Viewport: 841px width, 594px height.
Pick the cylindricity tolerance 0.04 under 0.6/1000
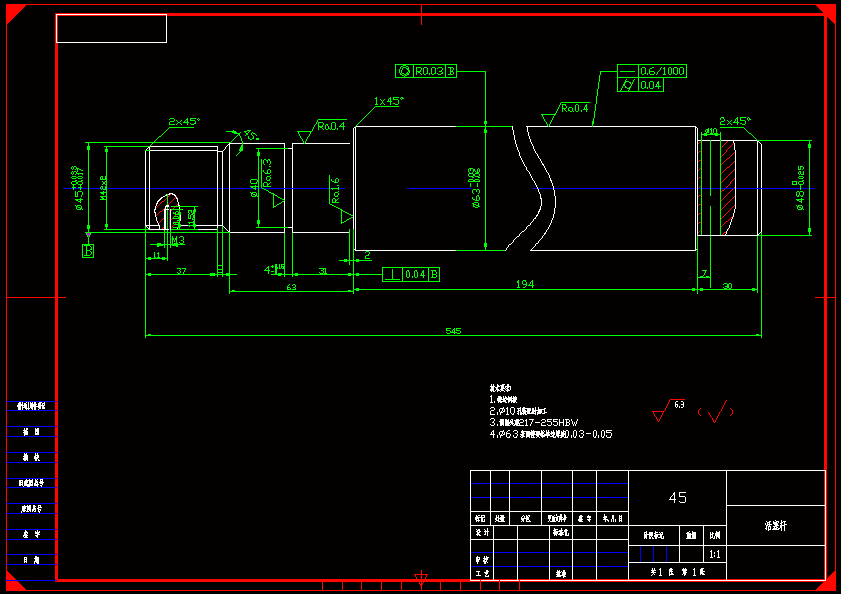(x=640, y=85)
